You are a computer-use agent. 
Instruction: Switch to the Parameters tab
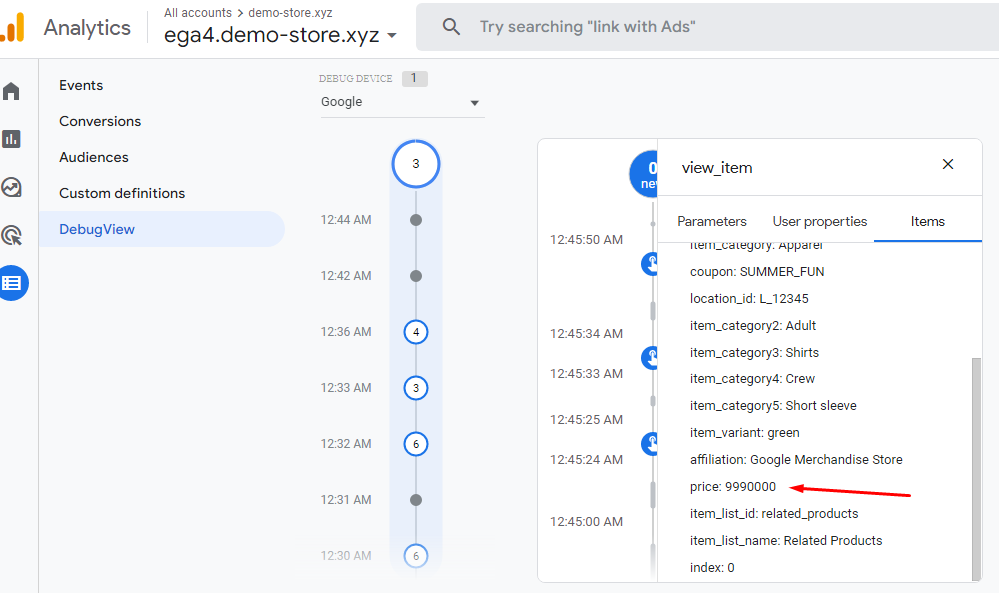[x=712, y=222]
